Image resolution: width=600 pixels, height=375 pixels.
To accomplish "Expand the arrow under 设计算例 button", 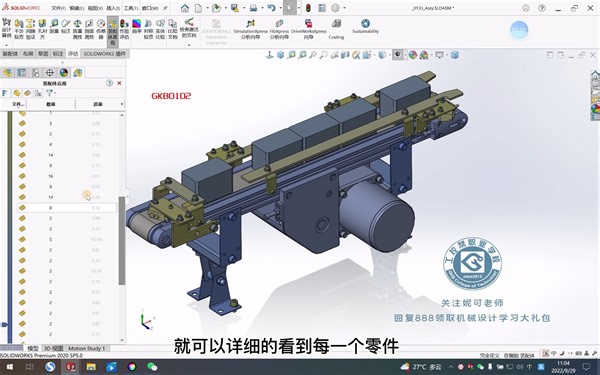I will coord(7,44).
